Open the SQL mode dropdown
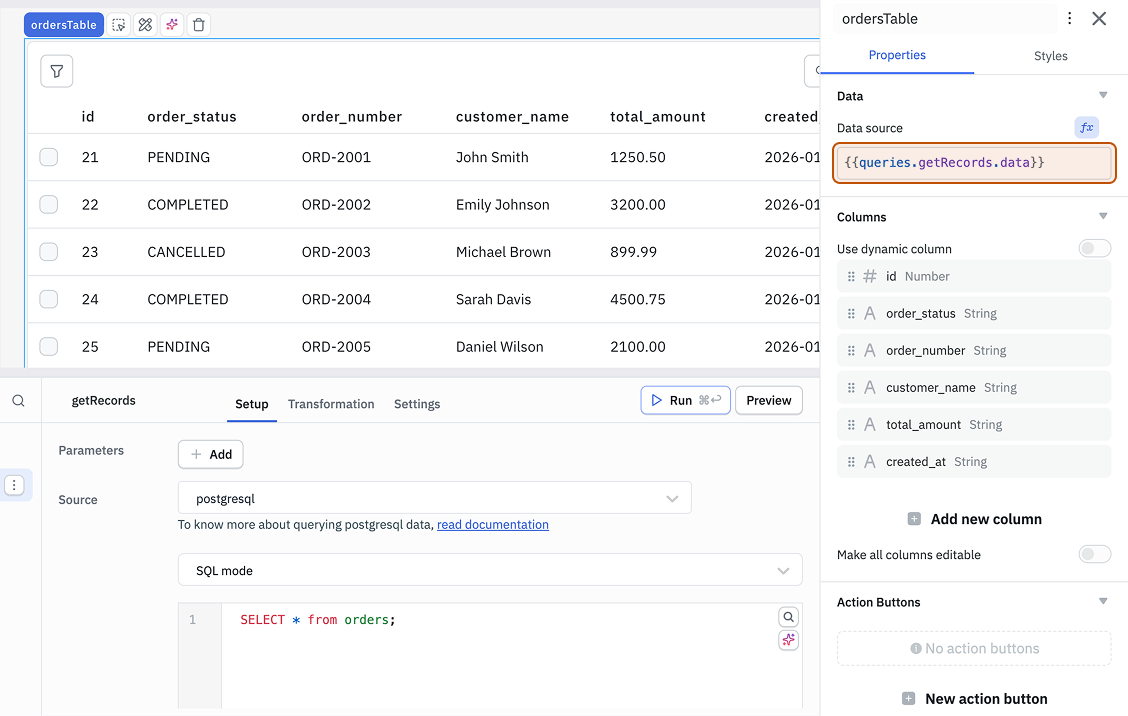 coord(489,571)
